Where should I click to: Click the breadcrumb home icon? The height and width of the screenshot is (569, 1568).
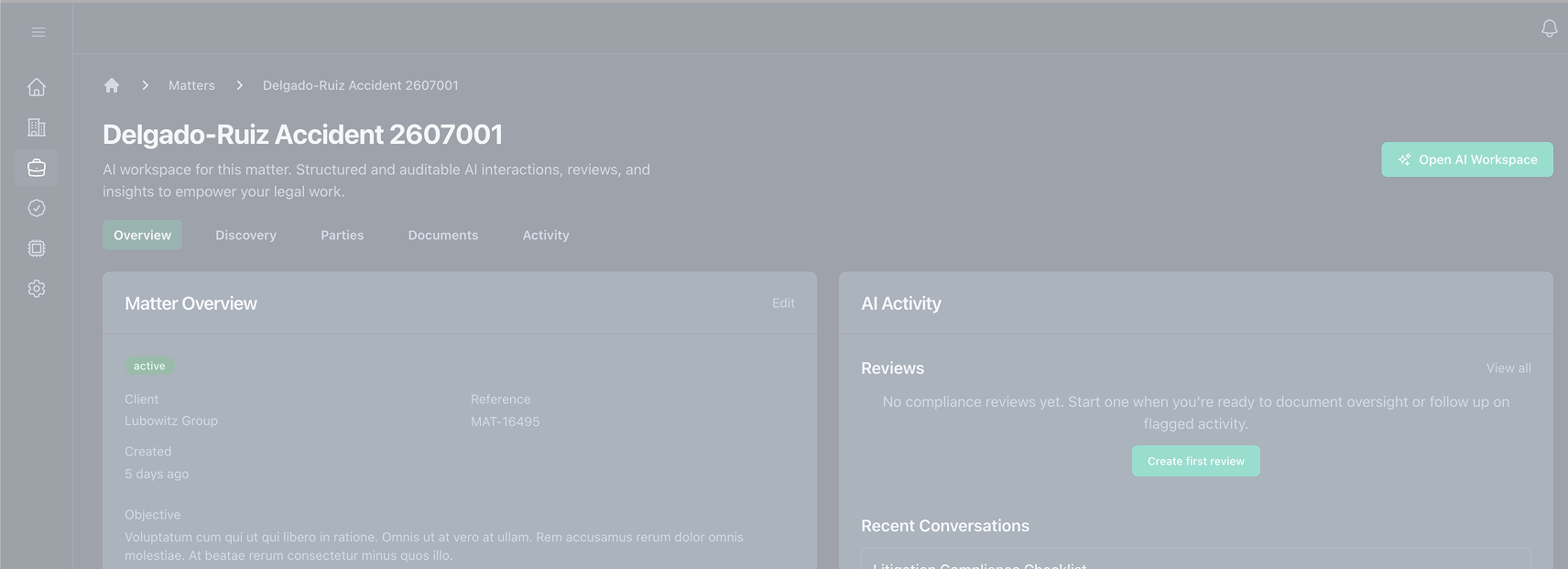point(112,85)
